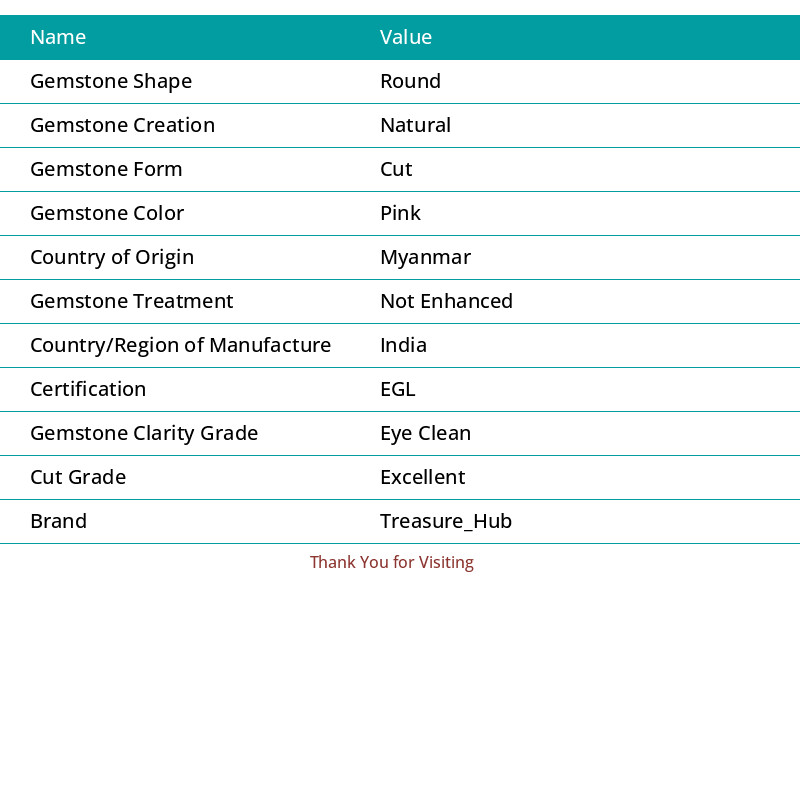Select the Gemstone Creation row label
Screen dimensions: 800x800
click(122, 126)
